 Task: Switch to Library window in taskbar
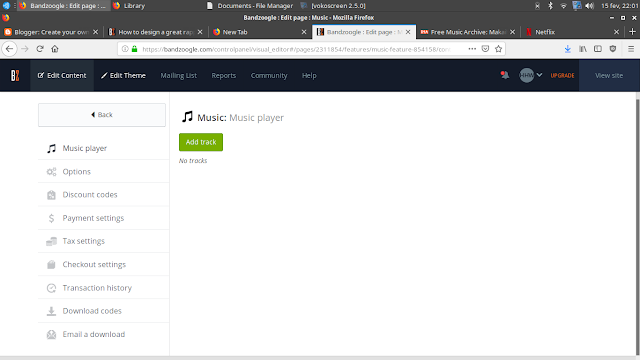129,6
